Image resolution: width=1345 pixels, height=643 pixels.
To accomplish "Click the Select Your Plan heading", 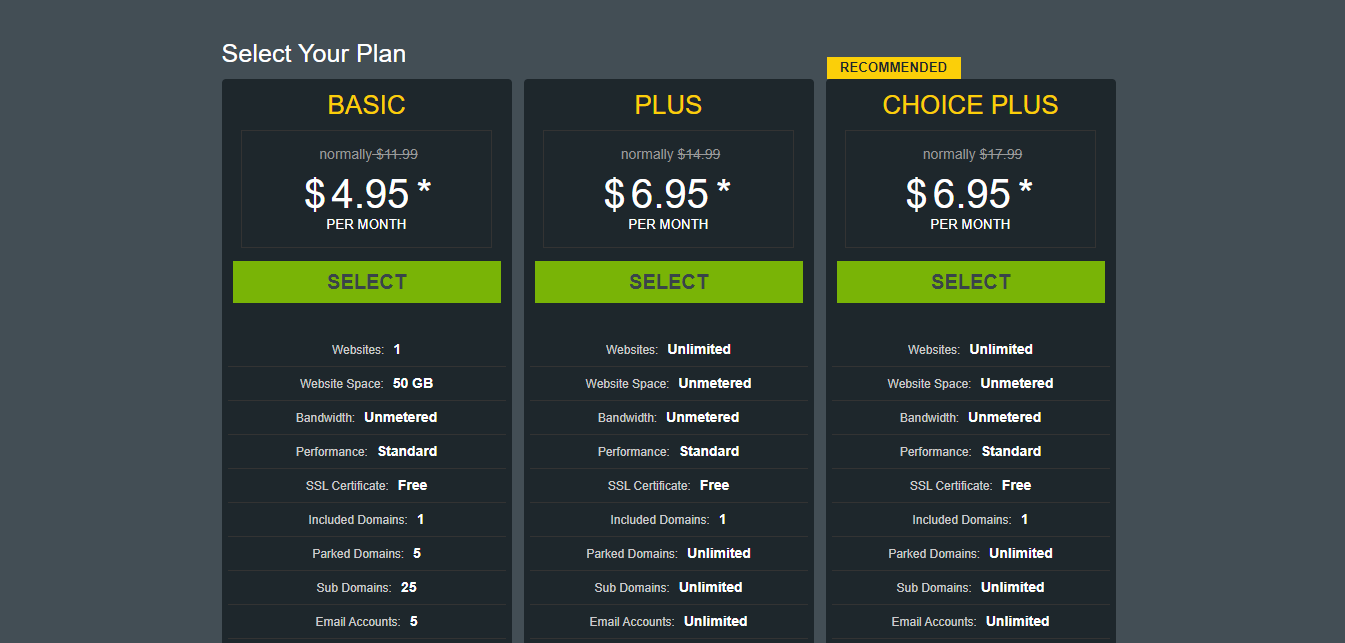I will (314, 53).
